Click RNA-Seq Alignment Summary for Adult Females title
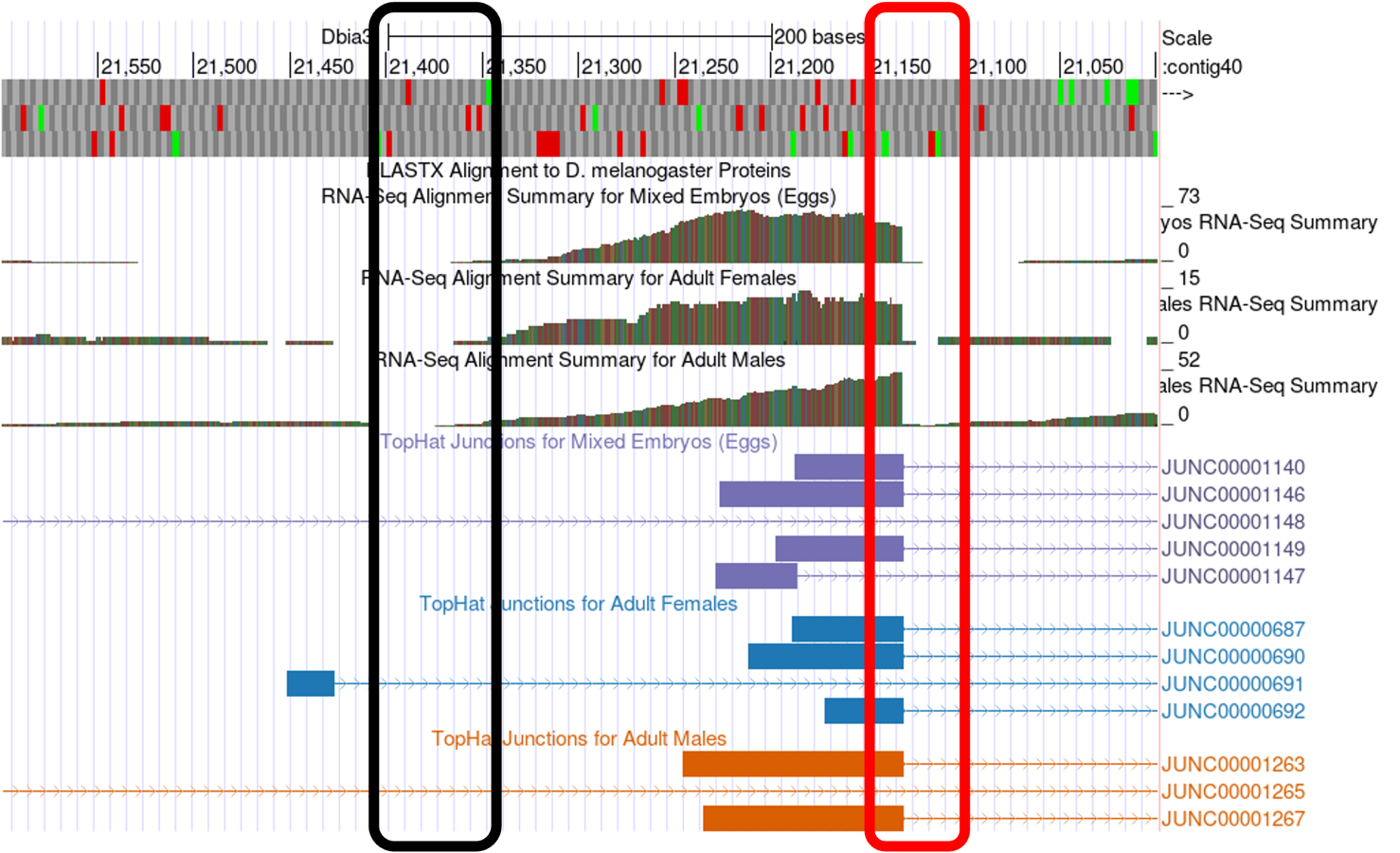The width and height of the screenshot is (1400, 853). tap(579, 278)
